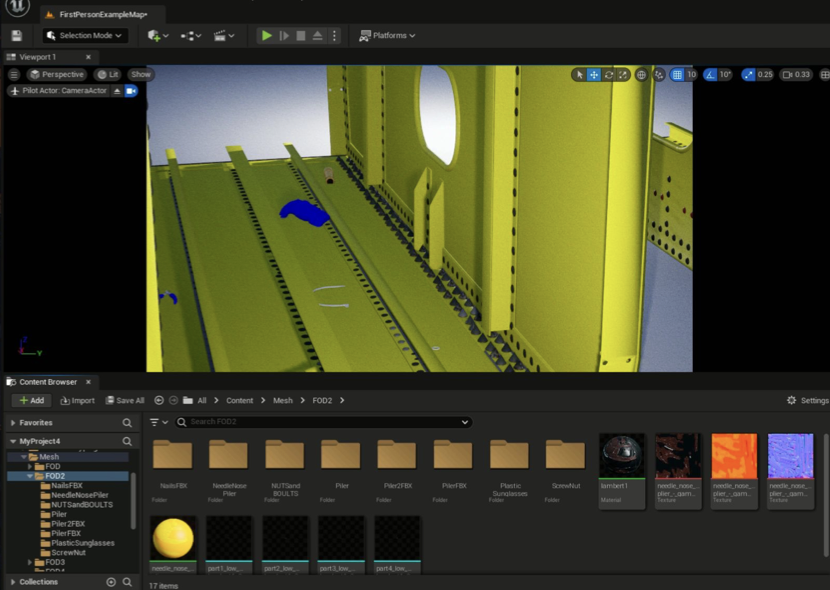
Task: Click the Save All button
Action: pyautogui.click(x=124, y=401)
